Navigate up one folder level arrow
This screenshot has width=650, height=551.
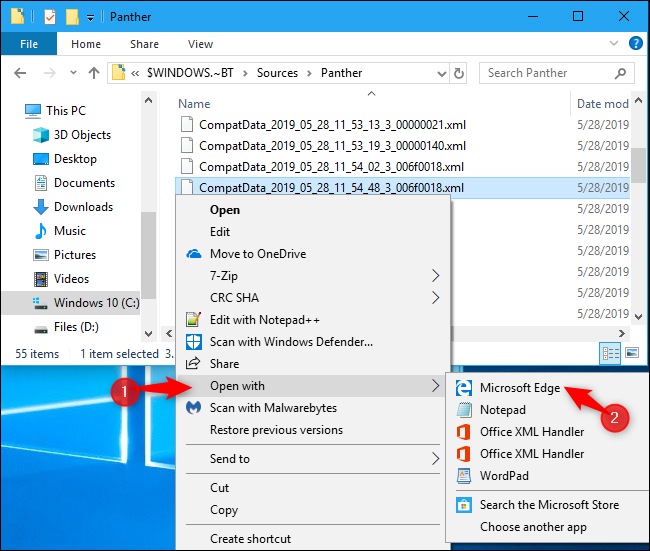point(94,73)
